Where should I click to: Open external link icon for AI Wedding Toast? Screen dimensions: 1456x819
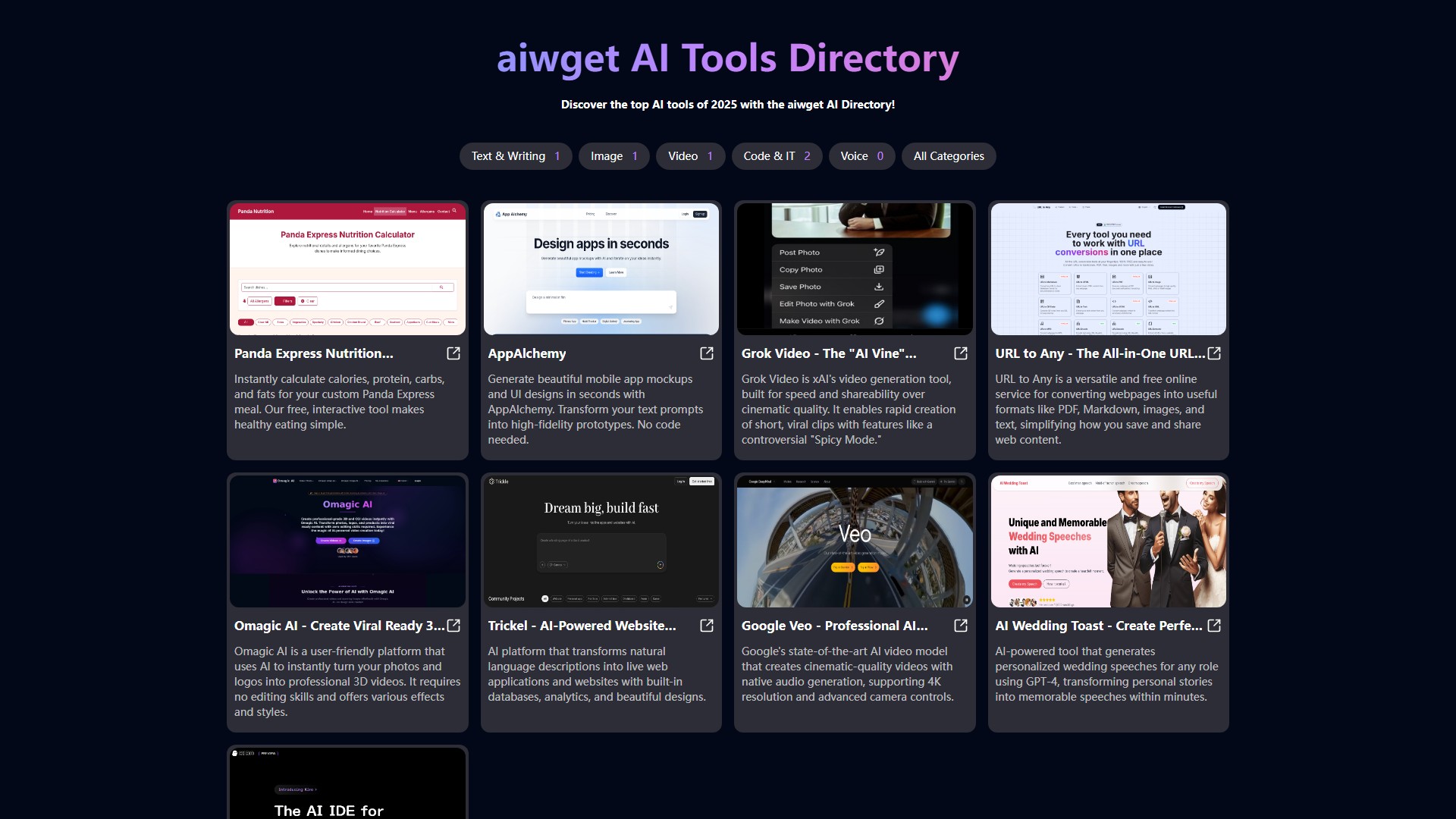tap(1214, 626)
